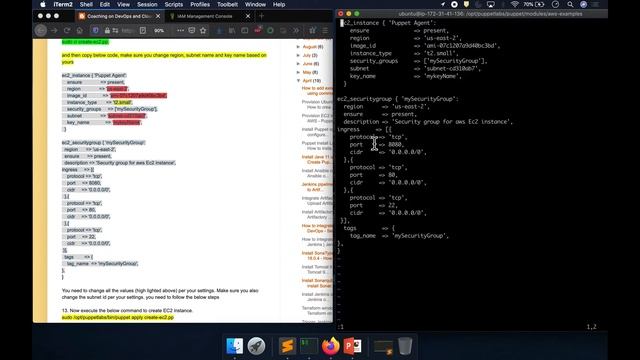Open the Profiles menu
Image resolution: width=640 pixels, height=360 pixels.
tap(200, 4)
